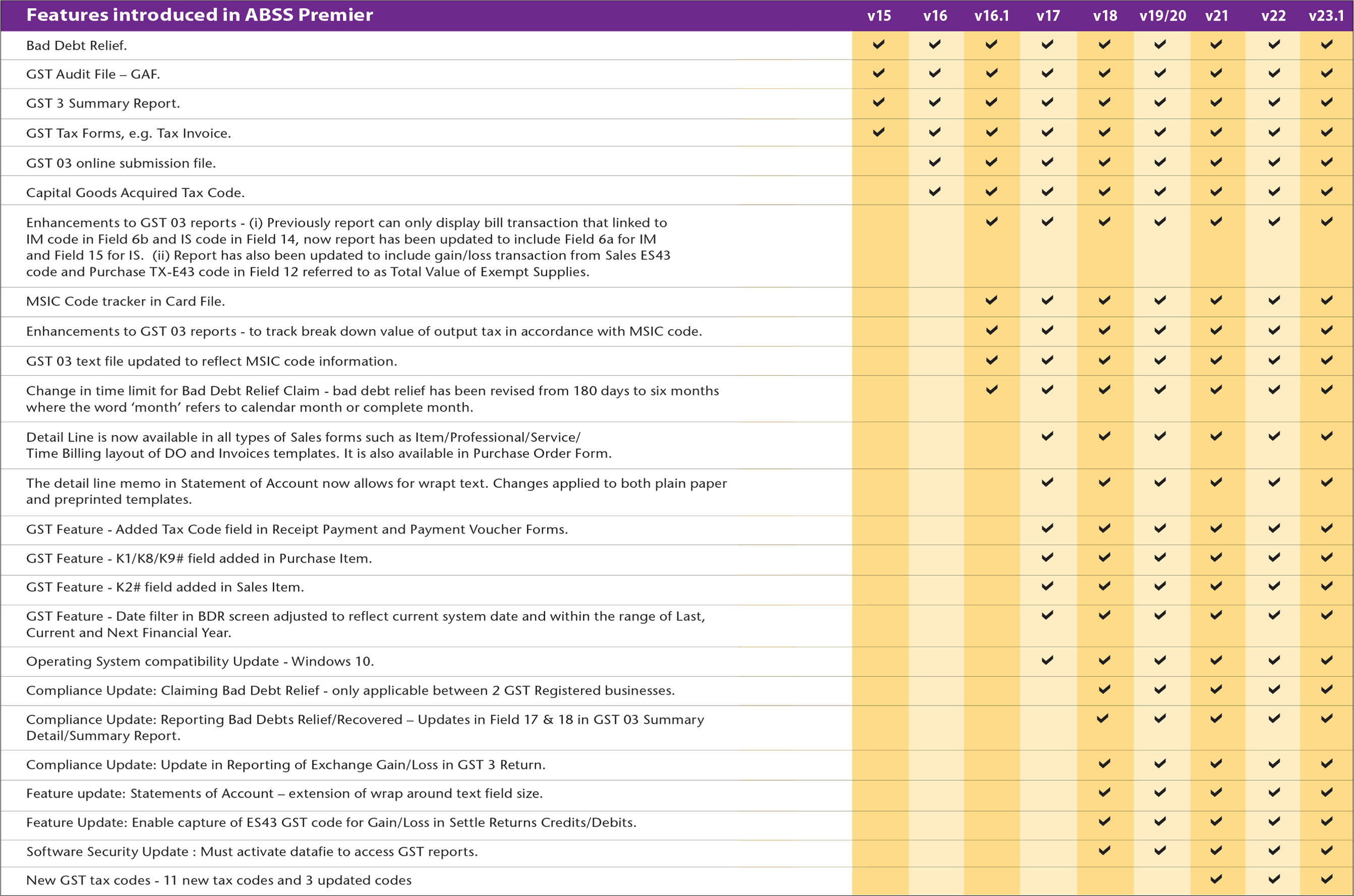
Task: Click the v19/20 column header
Action: (x=1162, y=16)
